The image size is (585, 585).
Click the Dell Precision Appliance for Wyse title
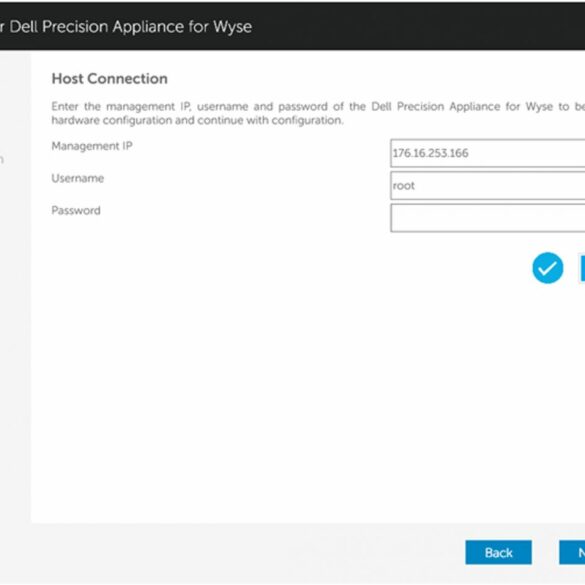(131, 27)
